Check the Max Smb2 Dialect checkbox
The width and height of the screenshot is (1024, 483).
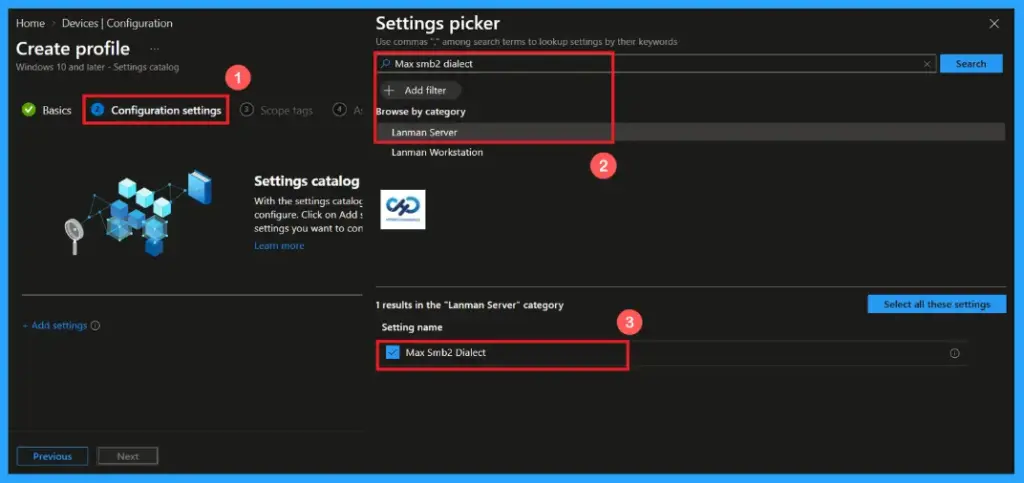pyautogui.click(x=392, y=353)
